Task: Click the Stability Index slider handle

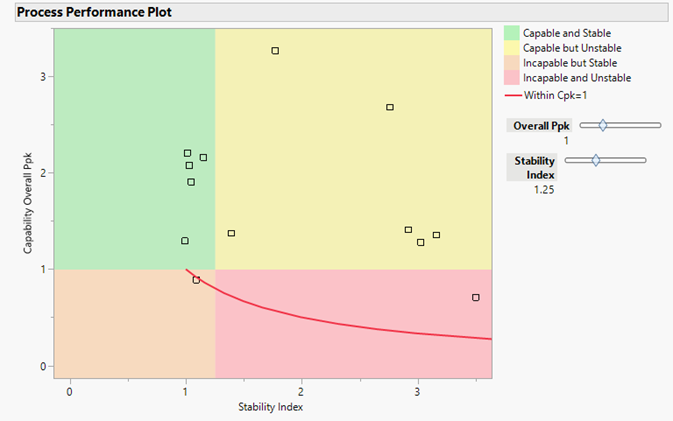Action: click(x=596, y=160)
